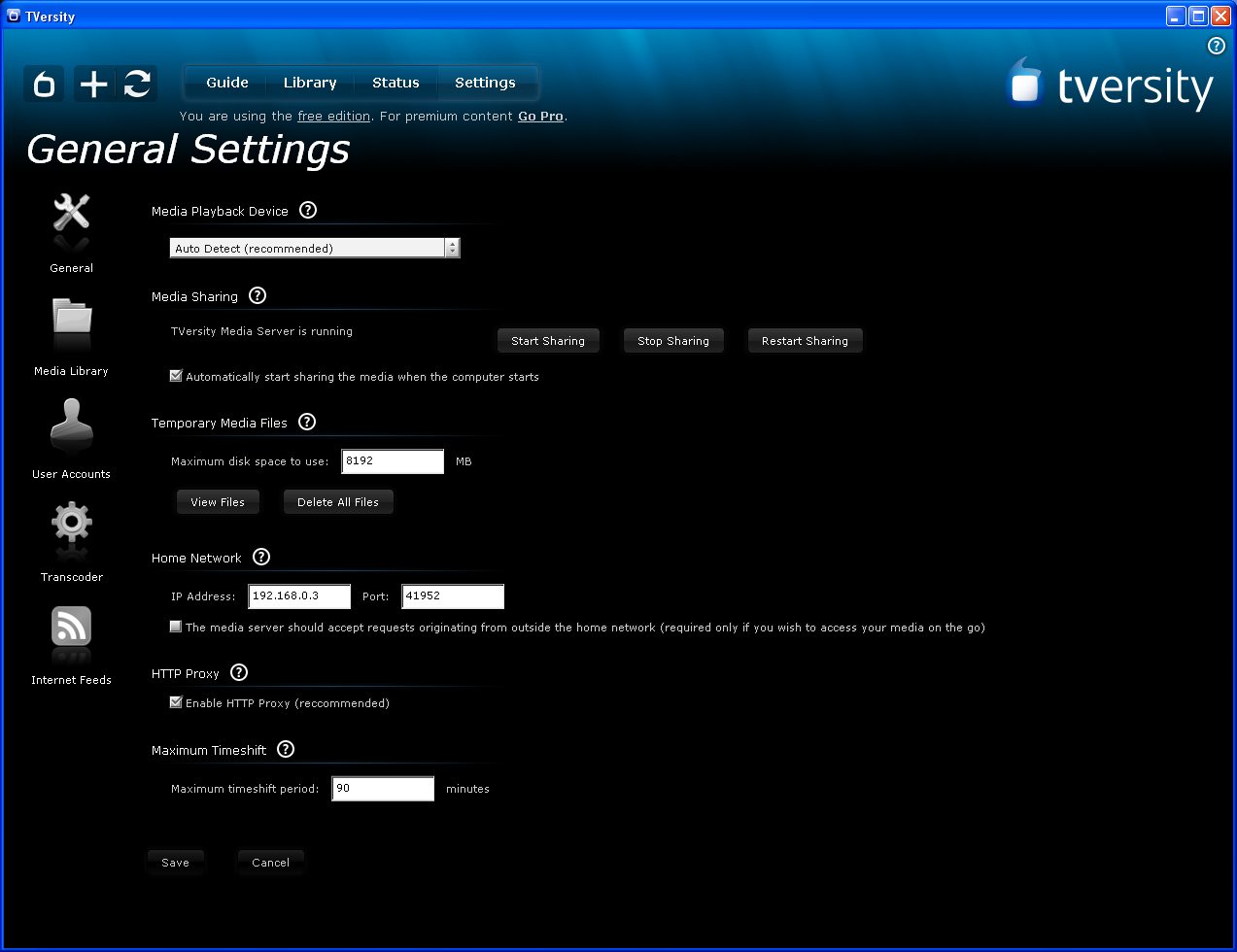1237x952 pixels.
Task: Click the plus add icon in toolbar
Action: coord(93,85)
